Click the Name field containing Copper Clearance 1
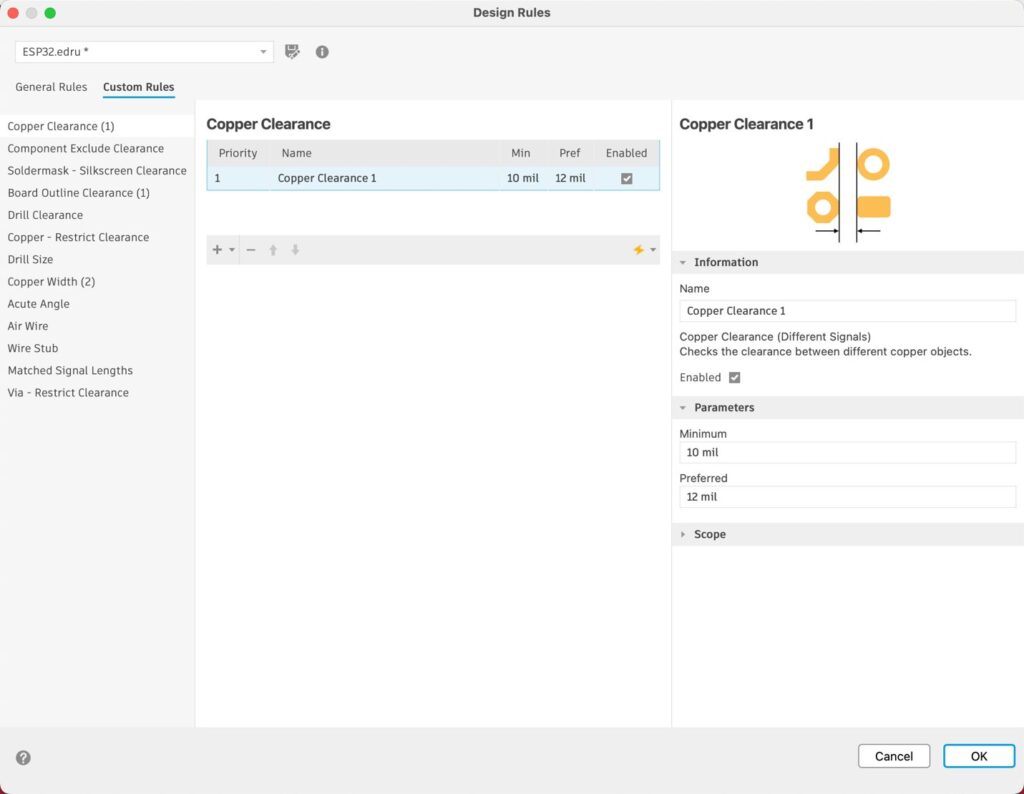1024x794 pixels. [847, 311]
